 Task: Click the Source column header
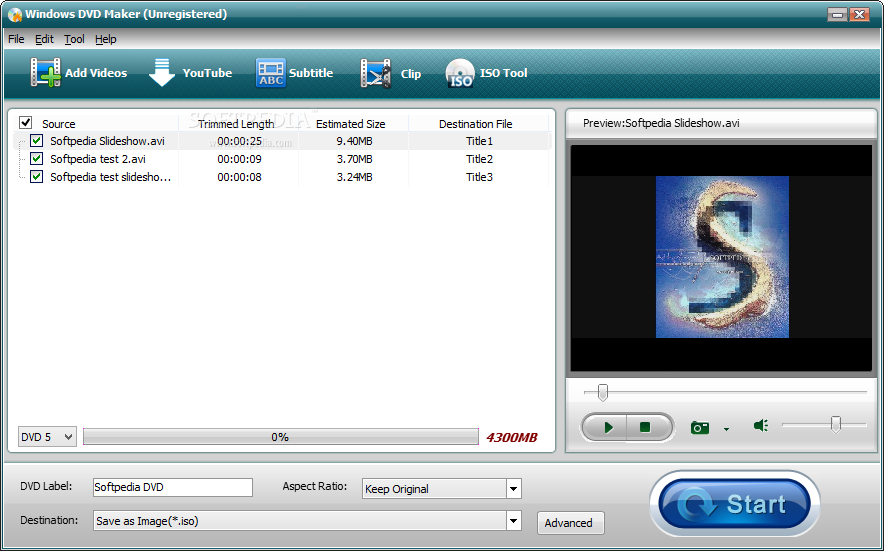tap(59, 124)
